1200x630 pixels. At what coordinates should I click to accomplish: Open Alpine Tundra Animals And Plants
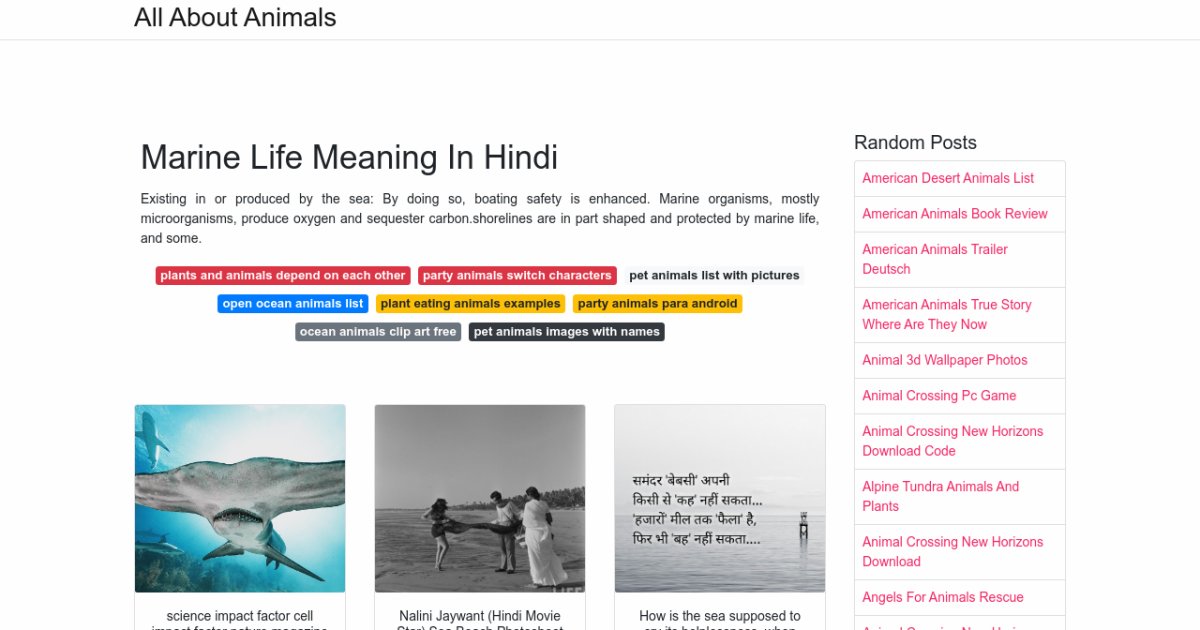(940, 496)
